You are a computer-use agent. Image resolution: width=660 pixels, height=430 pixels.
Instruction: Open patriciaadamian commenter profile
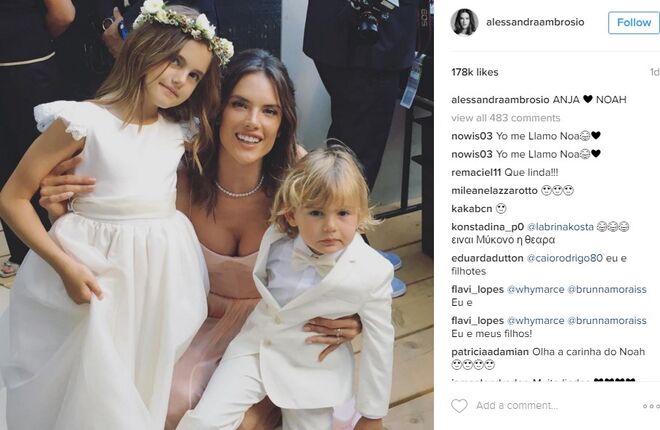click(490, 352)
